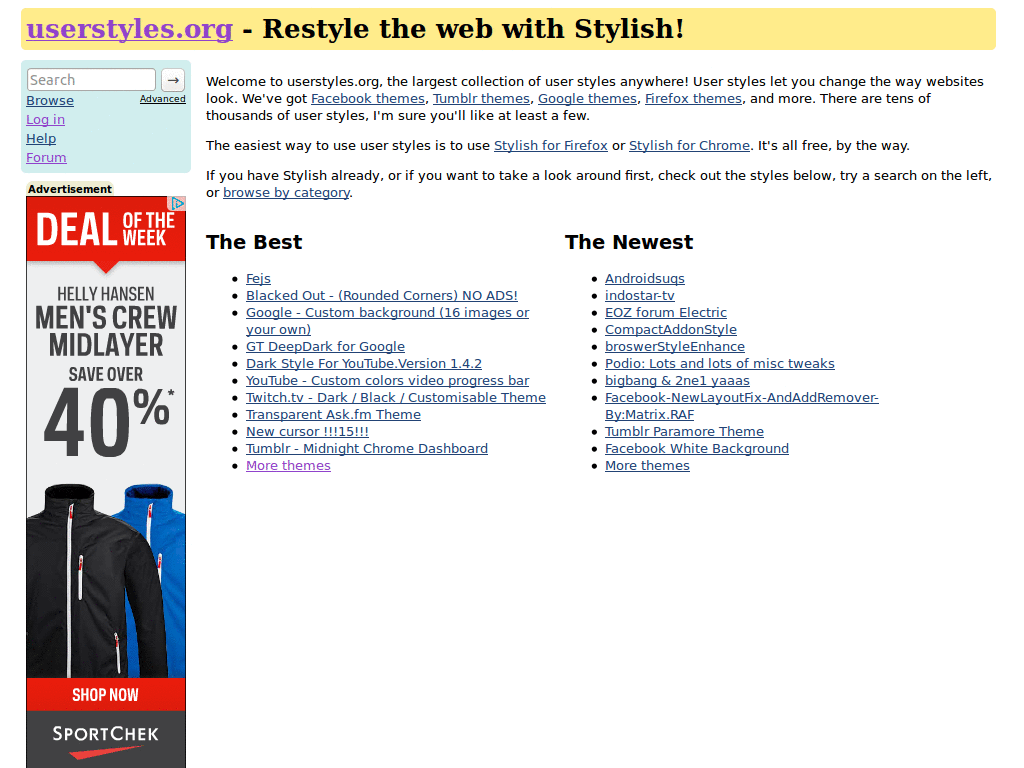
Task: Open indostar-tv style
Action: 639,296
